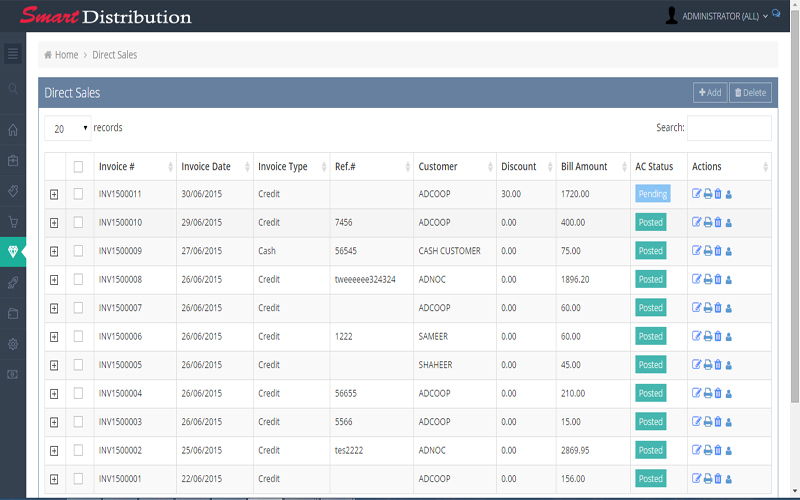This screenshot has height=500, width=800.
Task: Print invoice INV1500010 using its printer icon
Action: (x=708, y=223)
